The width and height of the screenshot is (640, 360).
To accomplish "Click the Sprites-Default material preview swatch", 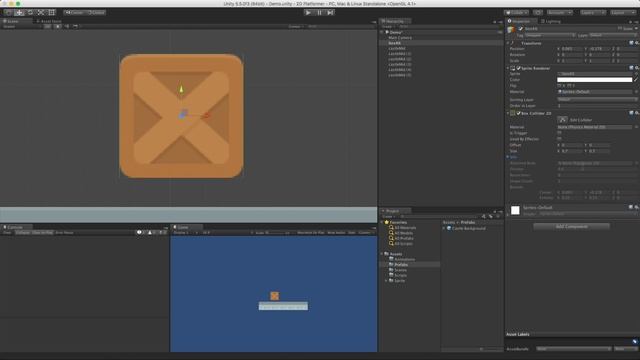I will coord(515,210).
